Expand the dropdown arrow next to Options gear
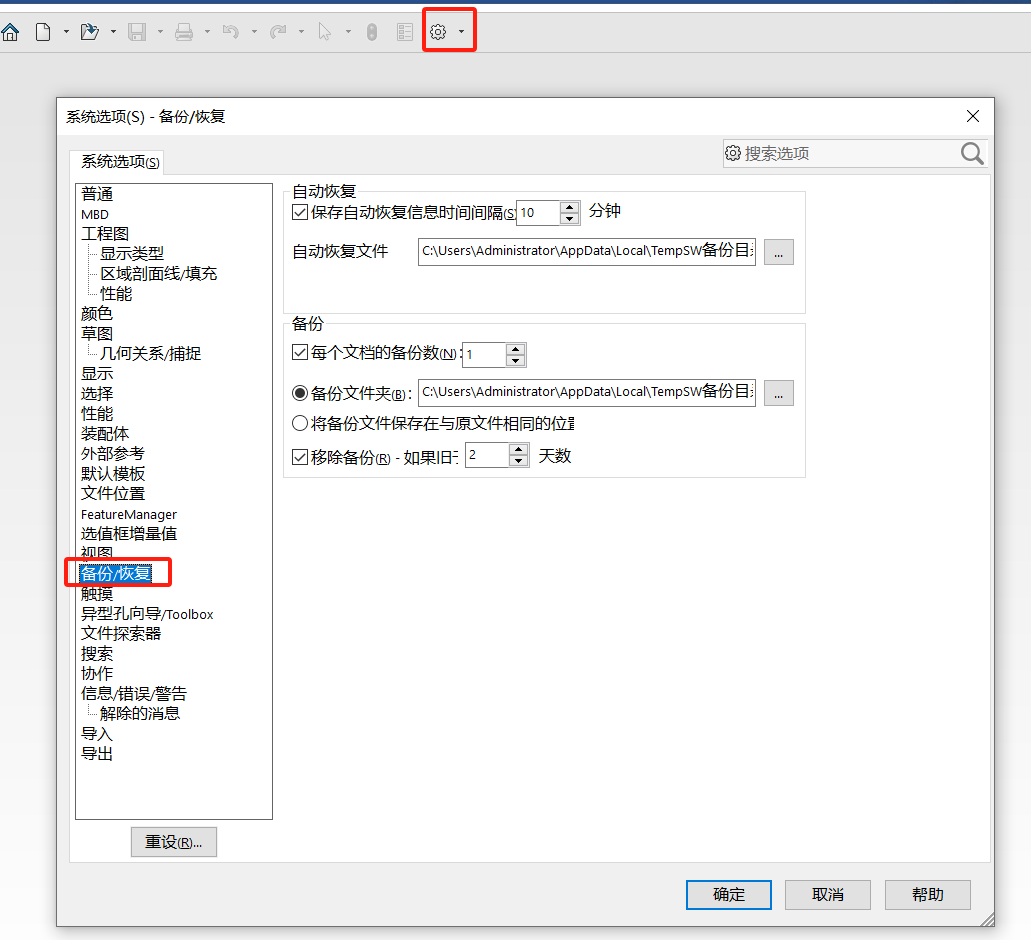 [x=461, y=32]
